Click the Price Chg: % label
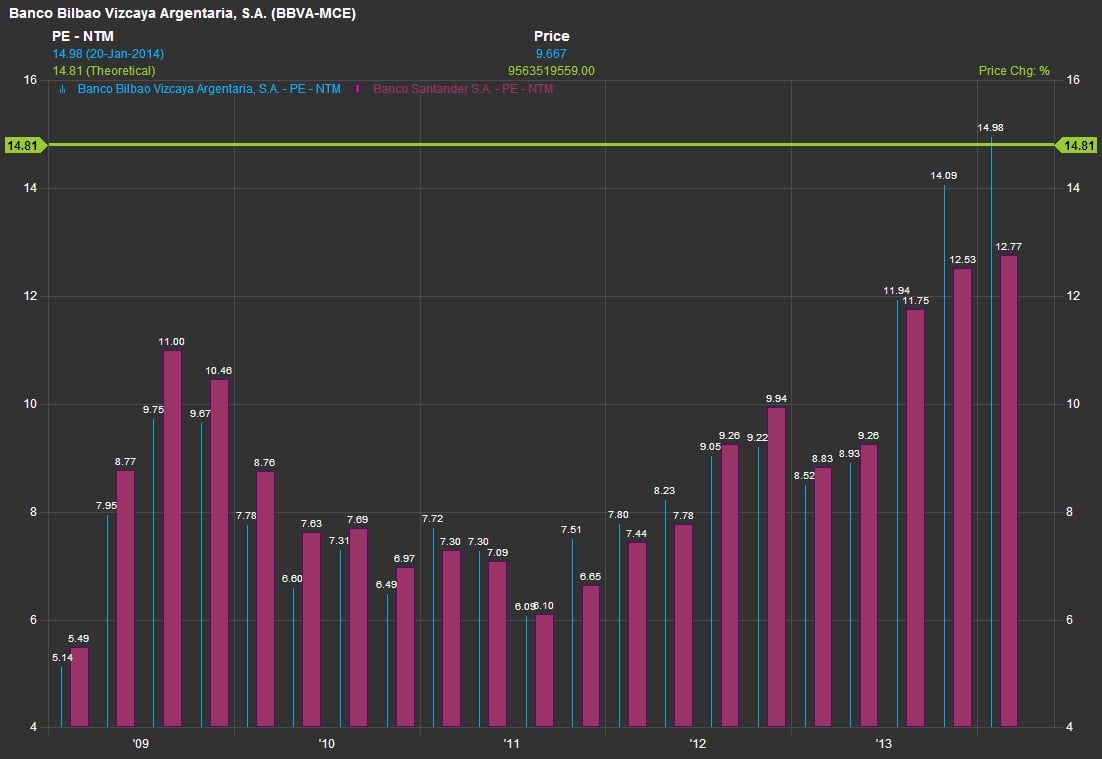Screen dimensions: 1102x759 (x=1014, y=71)
